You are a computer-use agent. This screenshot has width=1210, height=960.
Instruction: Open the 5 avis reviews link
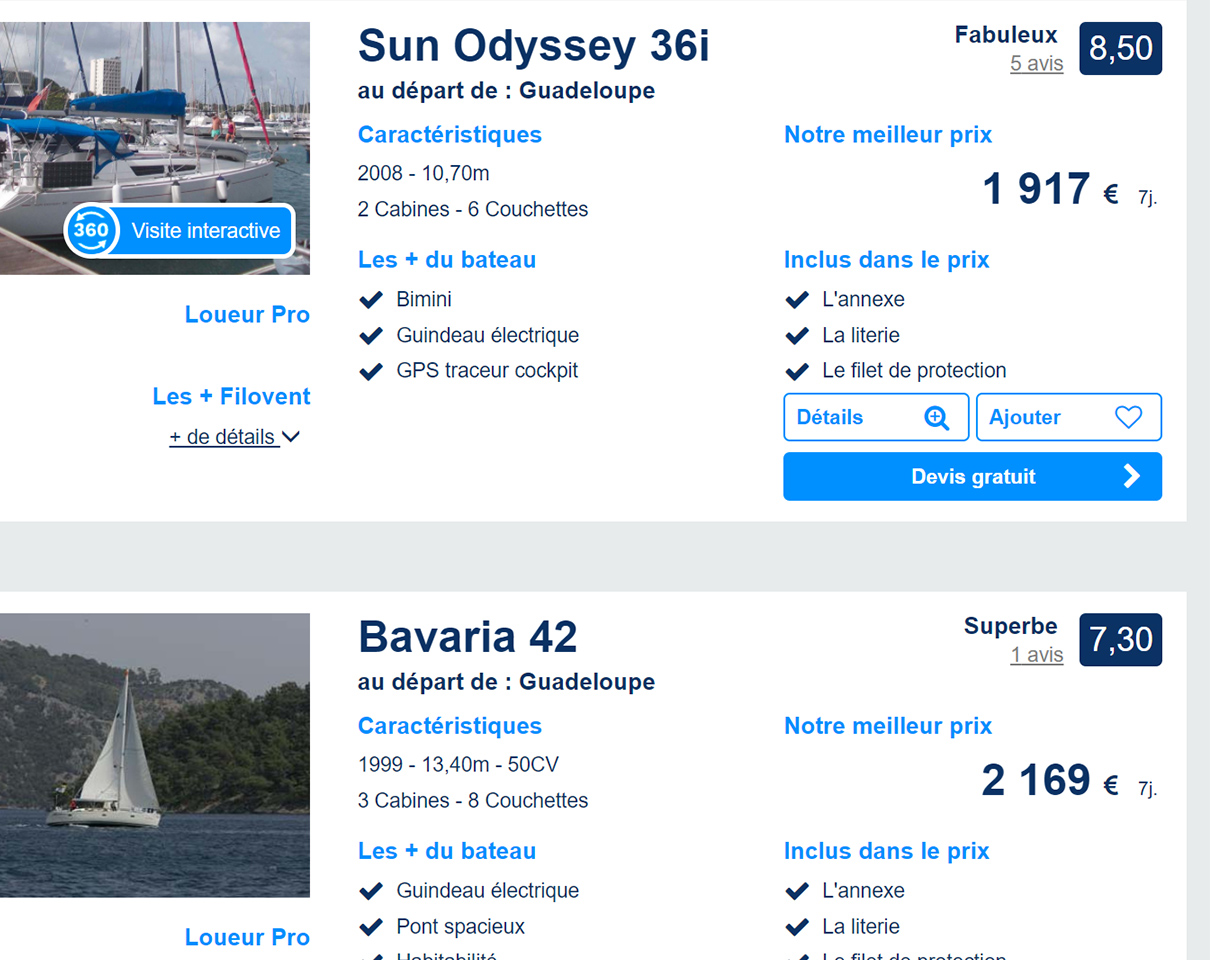(x=1036, y=64)
